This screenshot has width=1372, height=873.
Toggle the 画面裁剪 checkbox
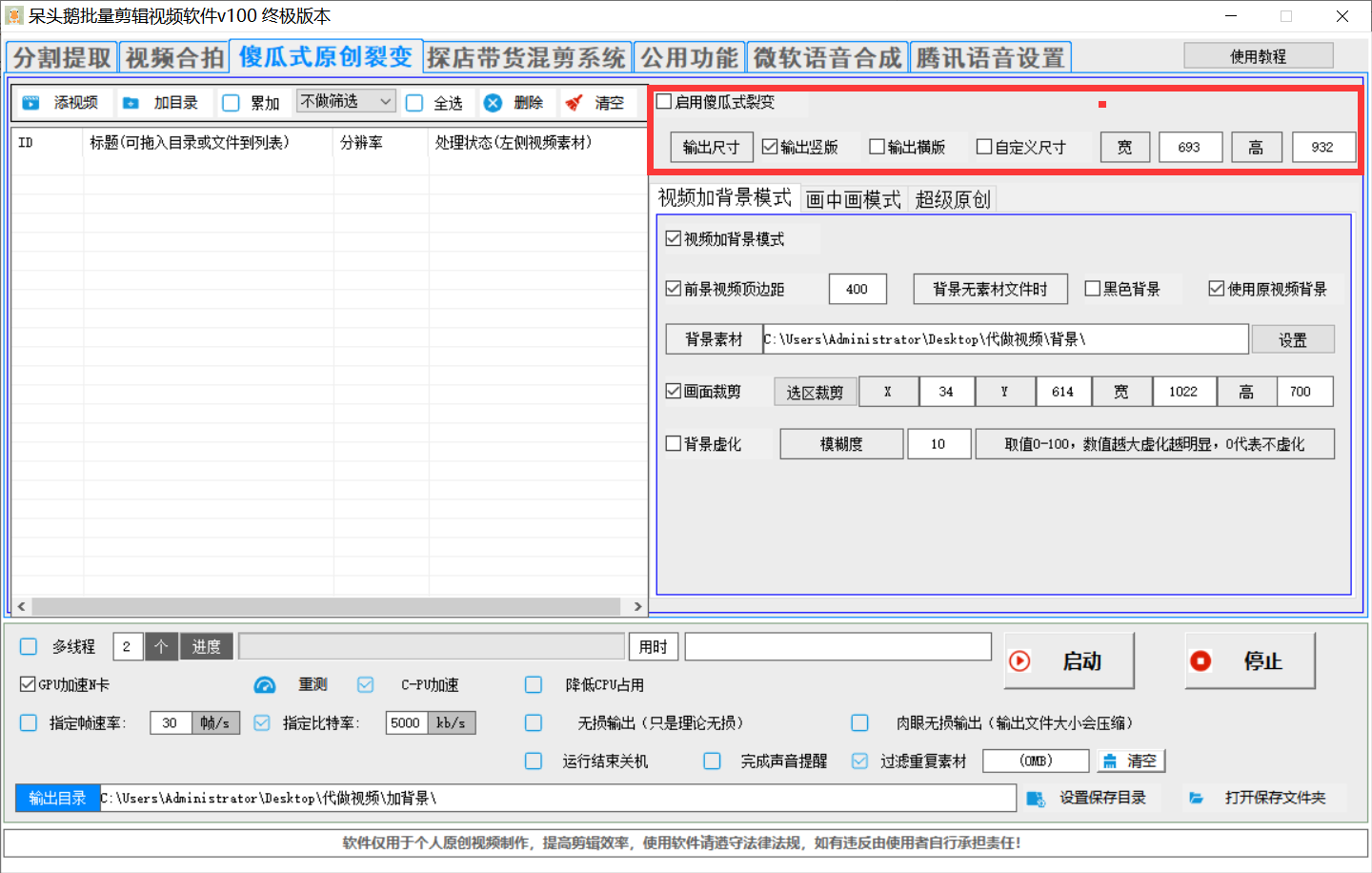click(x=674, y=391)
